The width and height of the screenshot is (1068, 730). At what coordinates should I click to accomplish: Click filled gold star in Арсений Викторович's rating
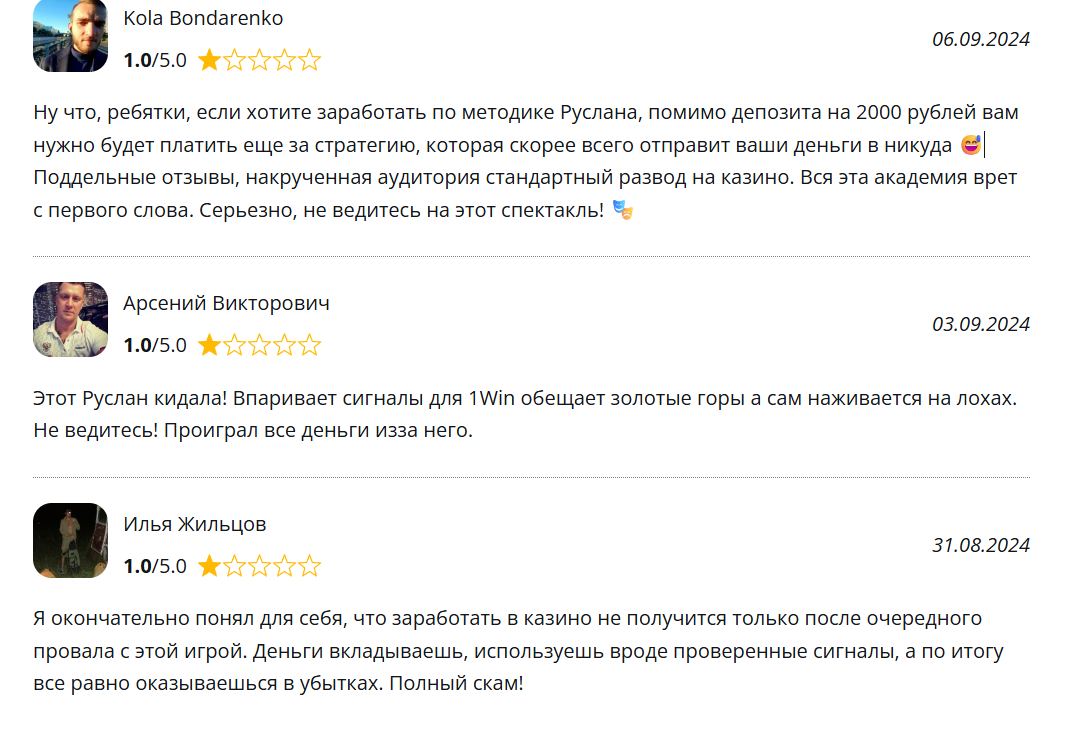(210, 346)
